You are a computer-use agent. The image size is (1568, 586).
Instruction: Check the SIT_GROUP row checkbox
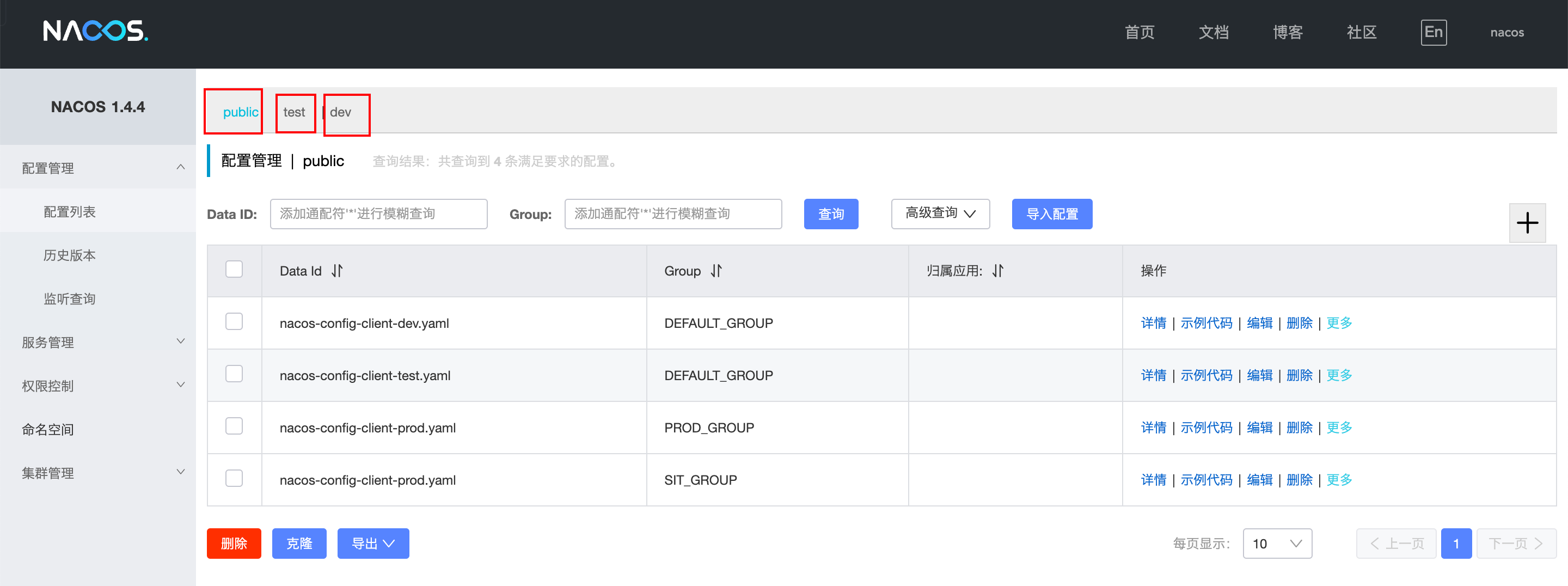tap(234, 479)
